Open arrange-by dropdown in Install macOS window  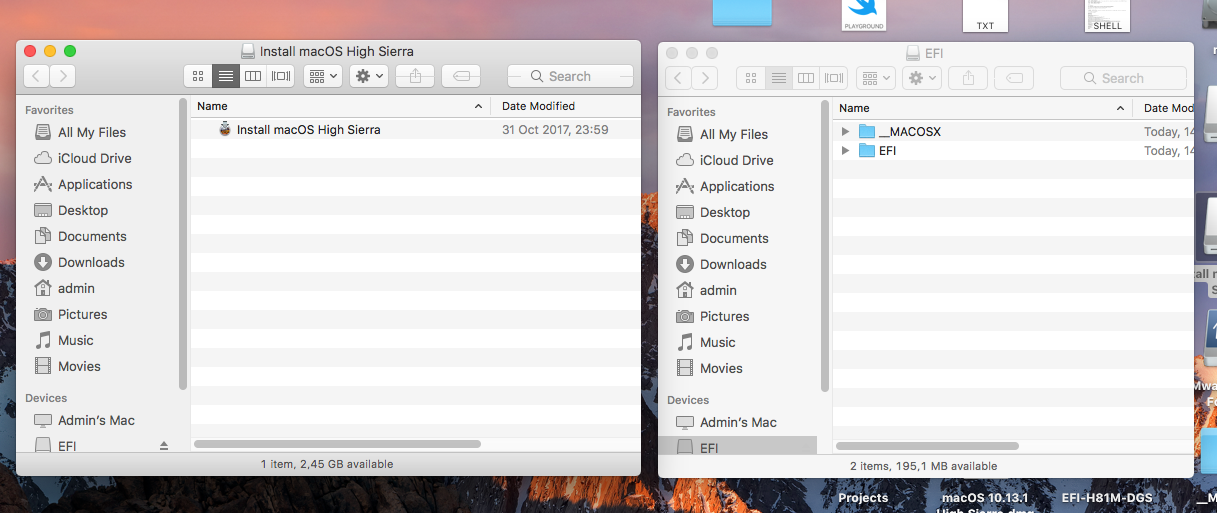coord(322,76)
